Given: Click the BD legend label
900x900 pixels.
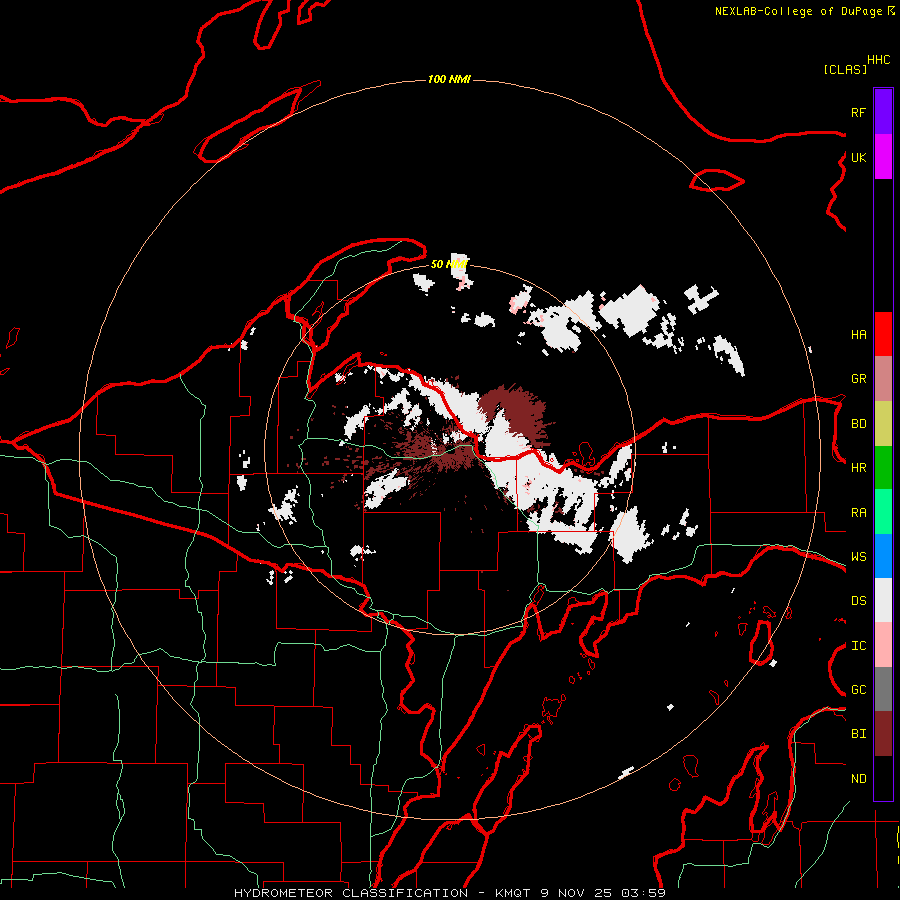Looking at the screenshot, I should [x=858, y=424].
